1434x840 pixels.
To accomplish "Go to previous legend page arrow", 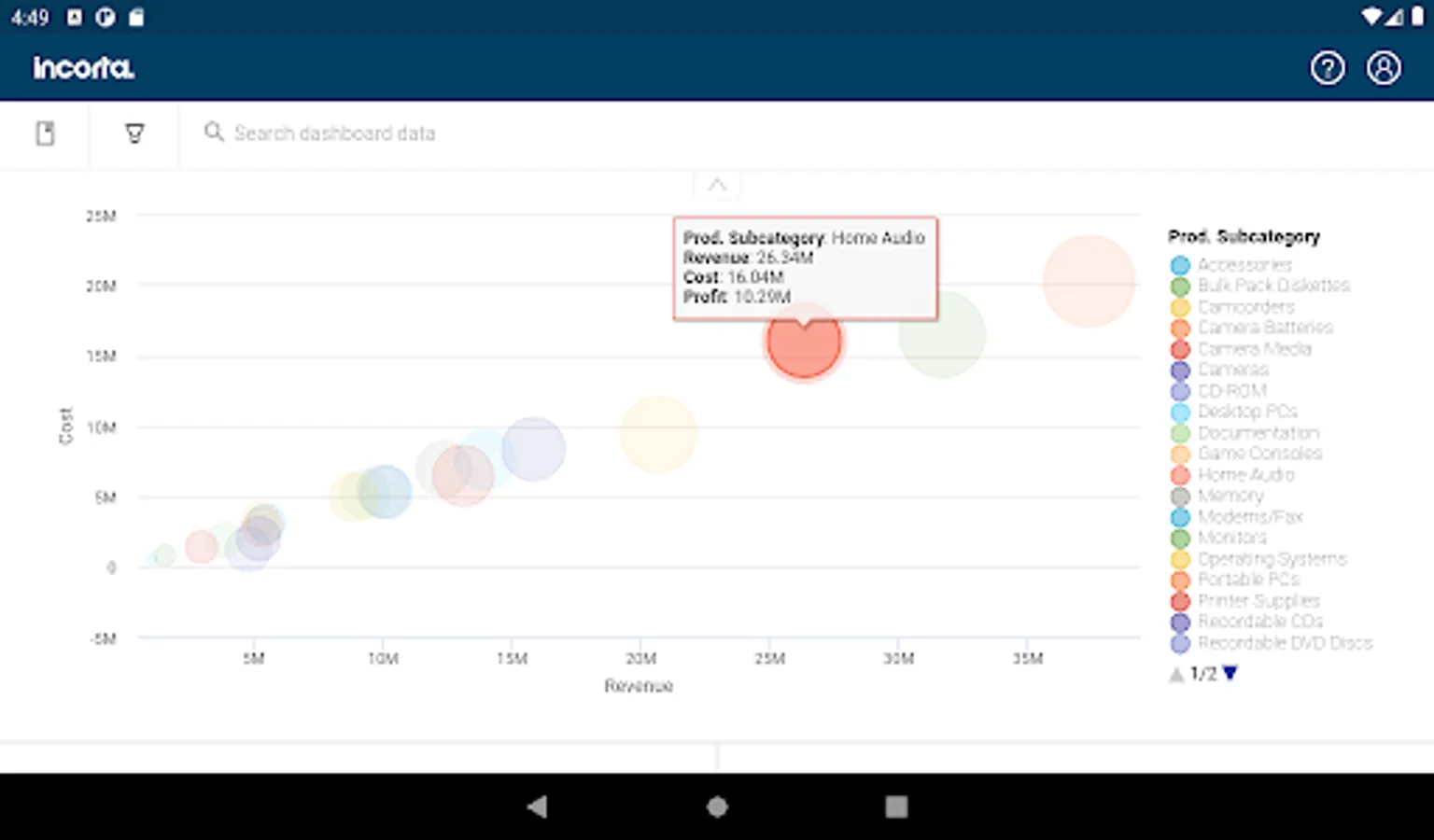I will pos(1176,674).
